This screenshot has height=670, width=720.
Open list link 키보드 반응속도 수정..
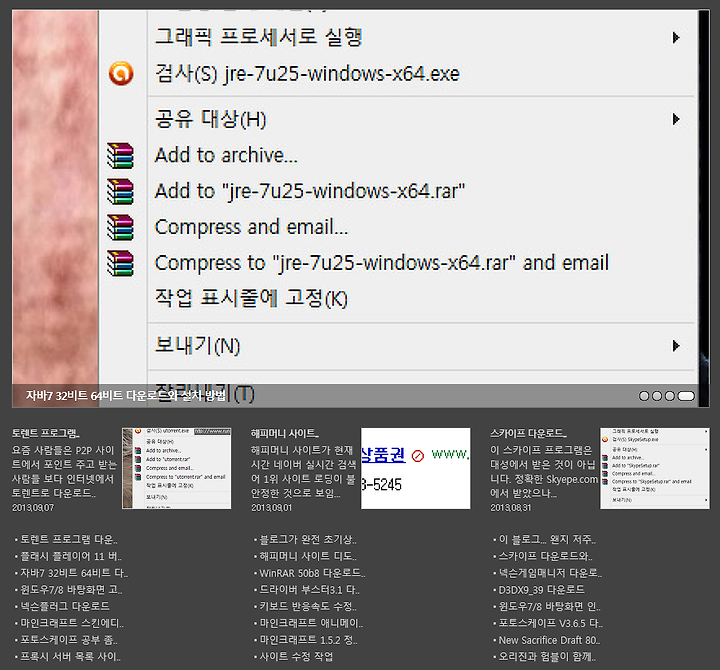click(308, 606)
